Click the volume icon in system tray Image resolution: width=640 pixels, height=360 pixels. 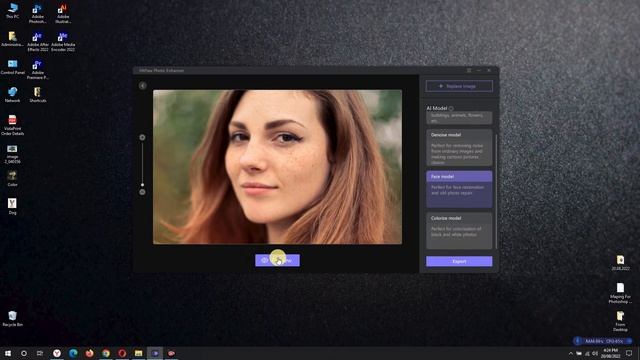tap(595, 353)
